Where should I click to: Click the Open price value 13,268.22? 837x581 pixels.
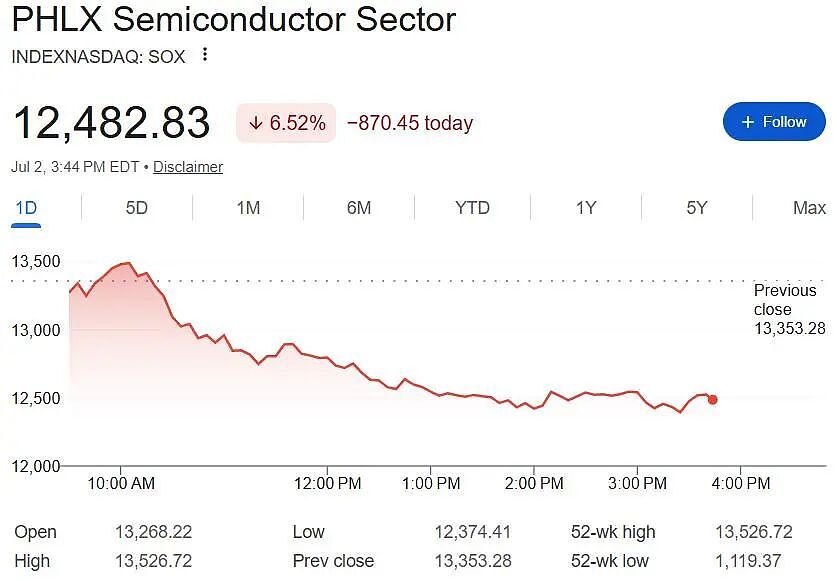pyautogui.click(x=154, y=532)
